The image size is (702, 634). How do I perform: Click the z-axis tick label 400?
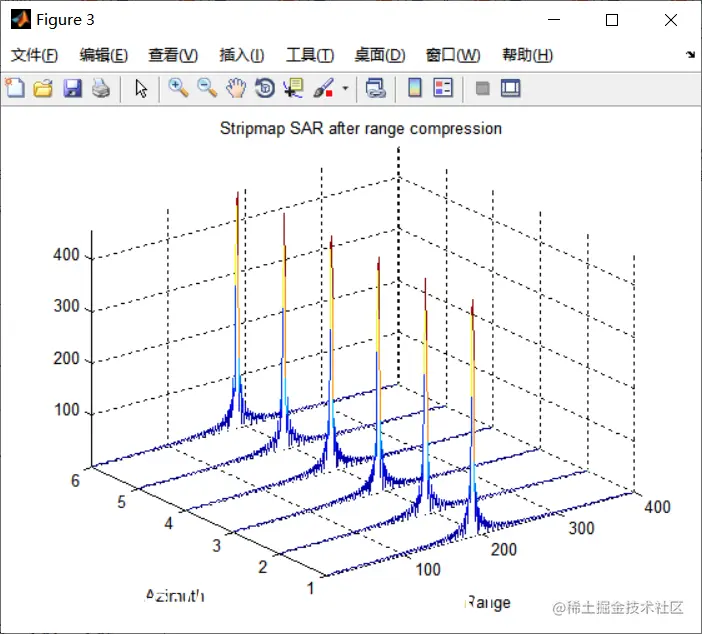[x=66, y=254]
